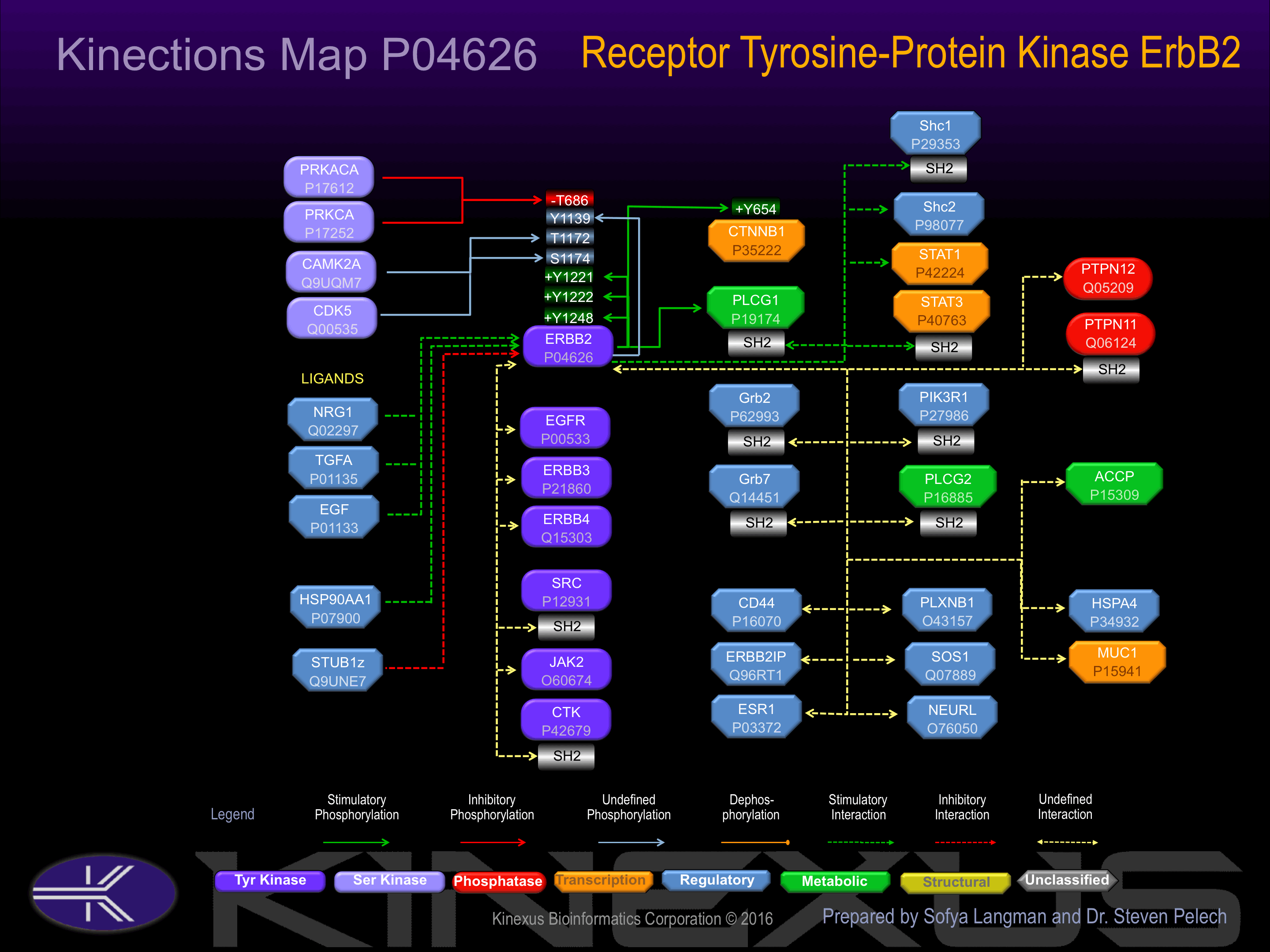Click the HSP90AA1 P07900 node
This screenshot has height=952, width=1270.
[335, 608]
